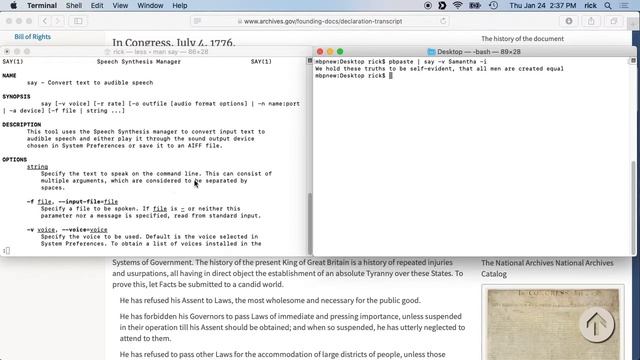
Task: Click The National Archives Catalog link
Action: coord(547,268)
